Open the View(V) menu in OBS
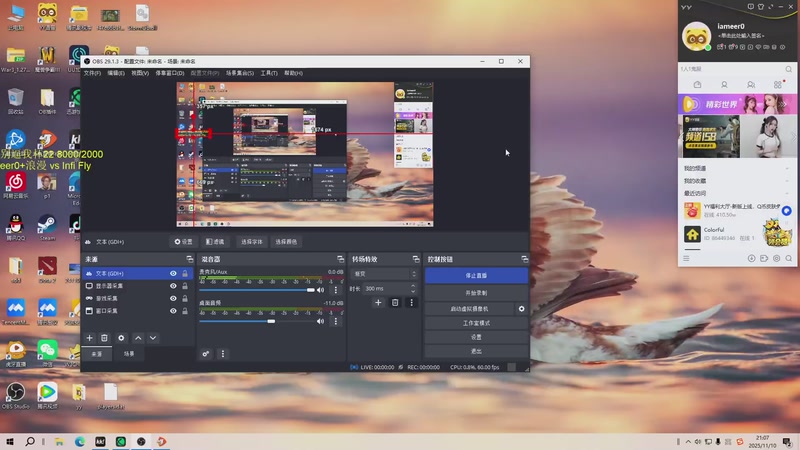This screenshot has height=450, width=800. click(140, 73)
